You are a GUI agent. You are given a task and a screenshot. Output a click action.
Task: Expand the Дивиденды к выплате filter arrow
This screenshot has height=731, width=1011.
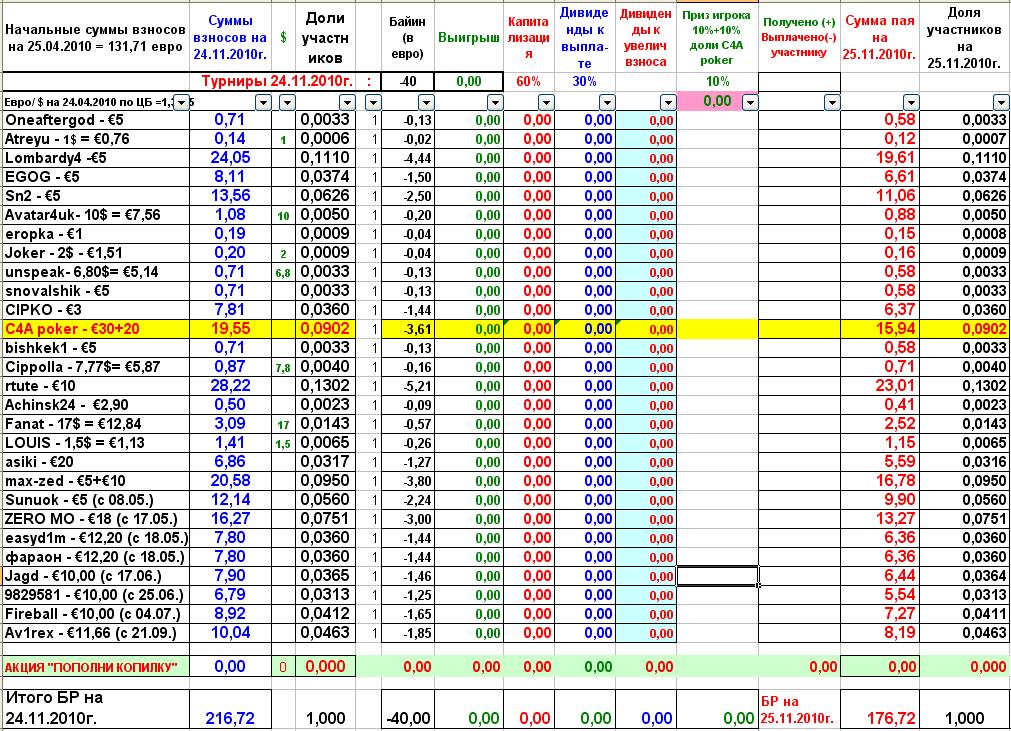(607, 102)
